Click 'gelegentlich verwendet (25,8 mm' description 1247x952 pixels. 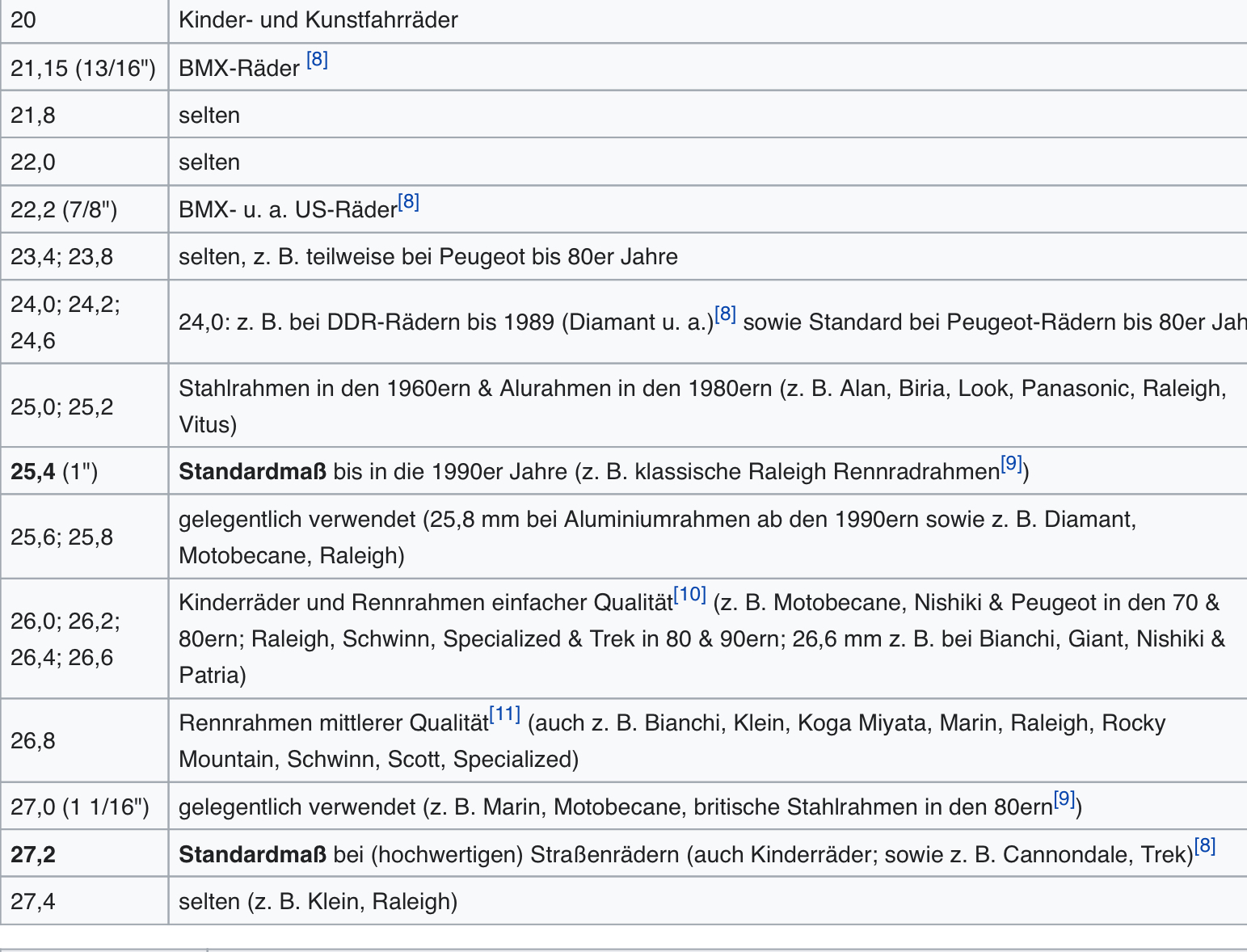pyautogui.click(x=658, y=537)
